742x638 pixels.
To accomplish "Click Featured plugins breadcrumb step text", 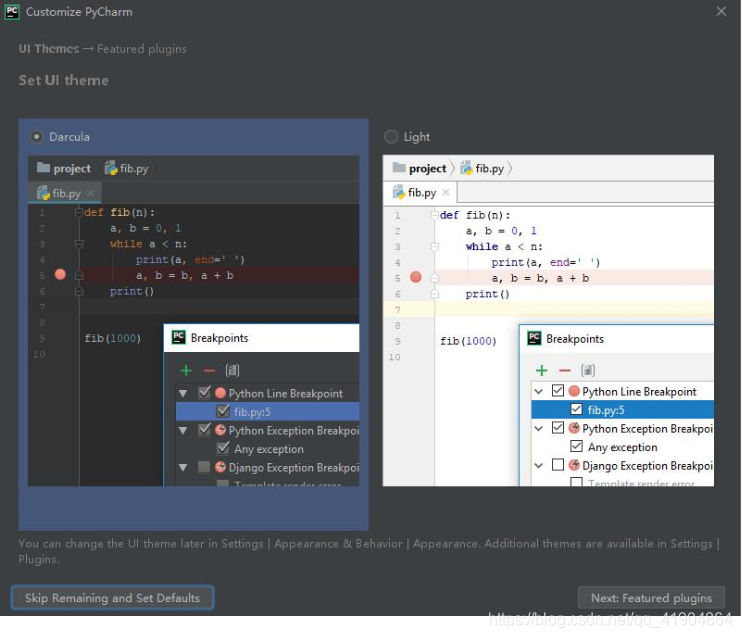I will pyautogui.click(x=142, y=49).
